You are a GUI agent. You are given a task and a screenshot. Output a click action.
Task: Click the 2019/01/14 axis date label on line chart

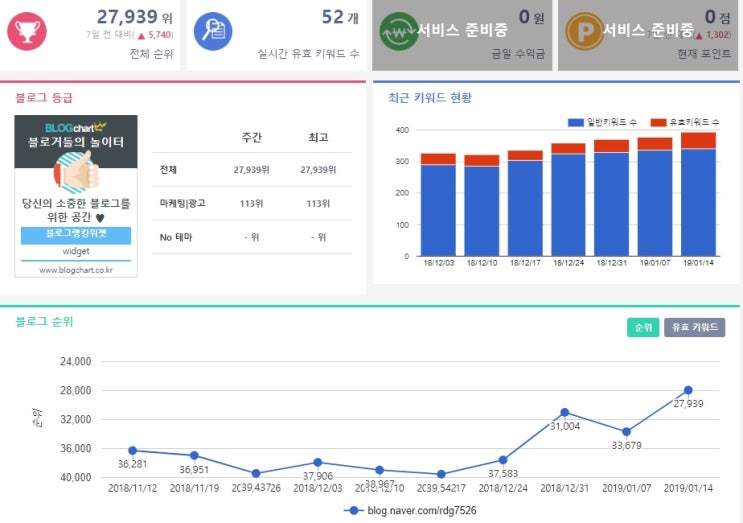[x=688, y=488]
